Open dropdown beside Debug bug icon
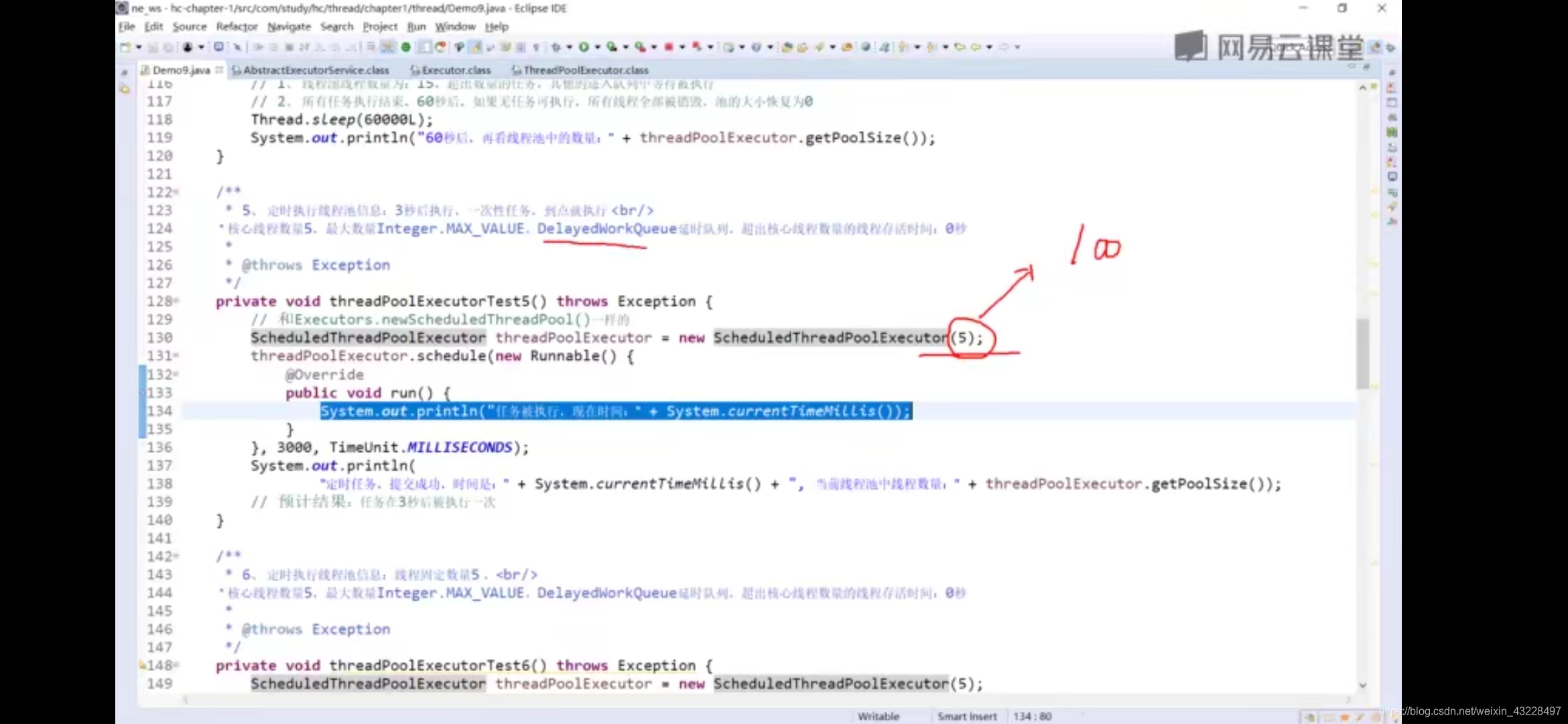 click(x=570, y=47)
